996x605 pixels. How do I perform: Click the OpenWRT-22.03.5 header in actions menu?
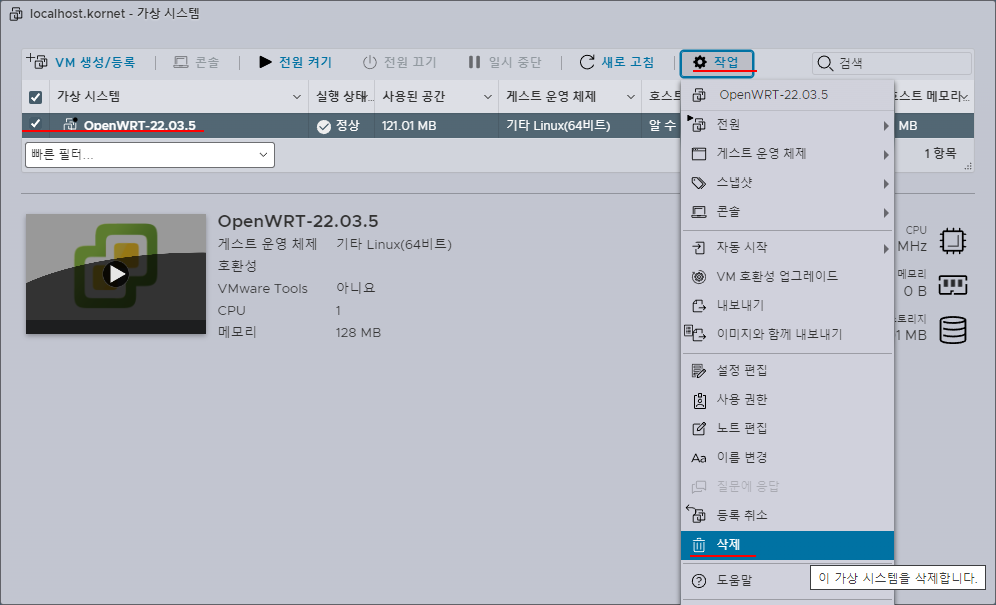coord(787,95)
